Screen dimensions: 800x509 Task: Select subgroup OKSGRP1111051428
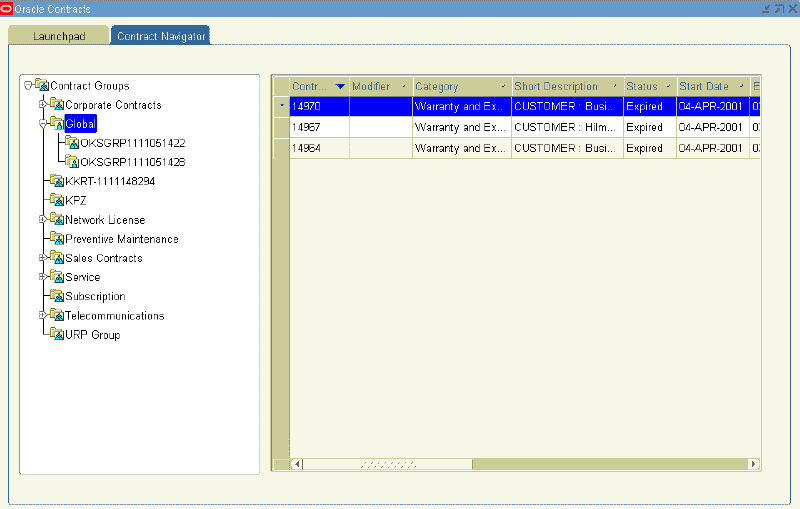(x=133, y=162)
